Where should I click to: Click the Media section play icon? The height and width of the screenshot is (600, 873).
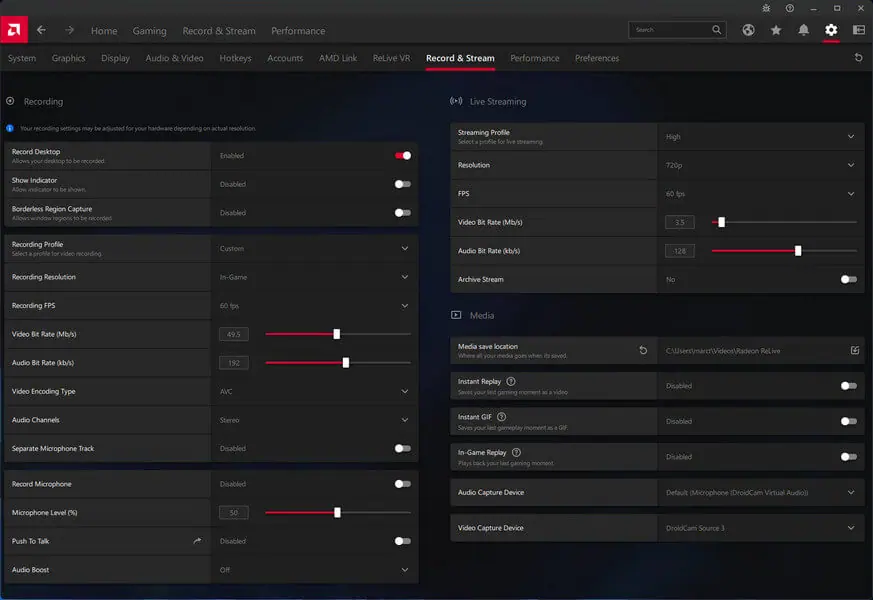(456, 315)
